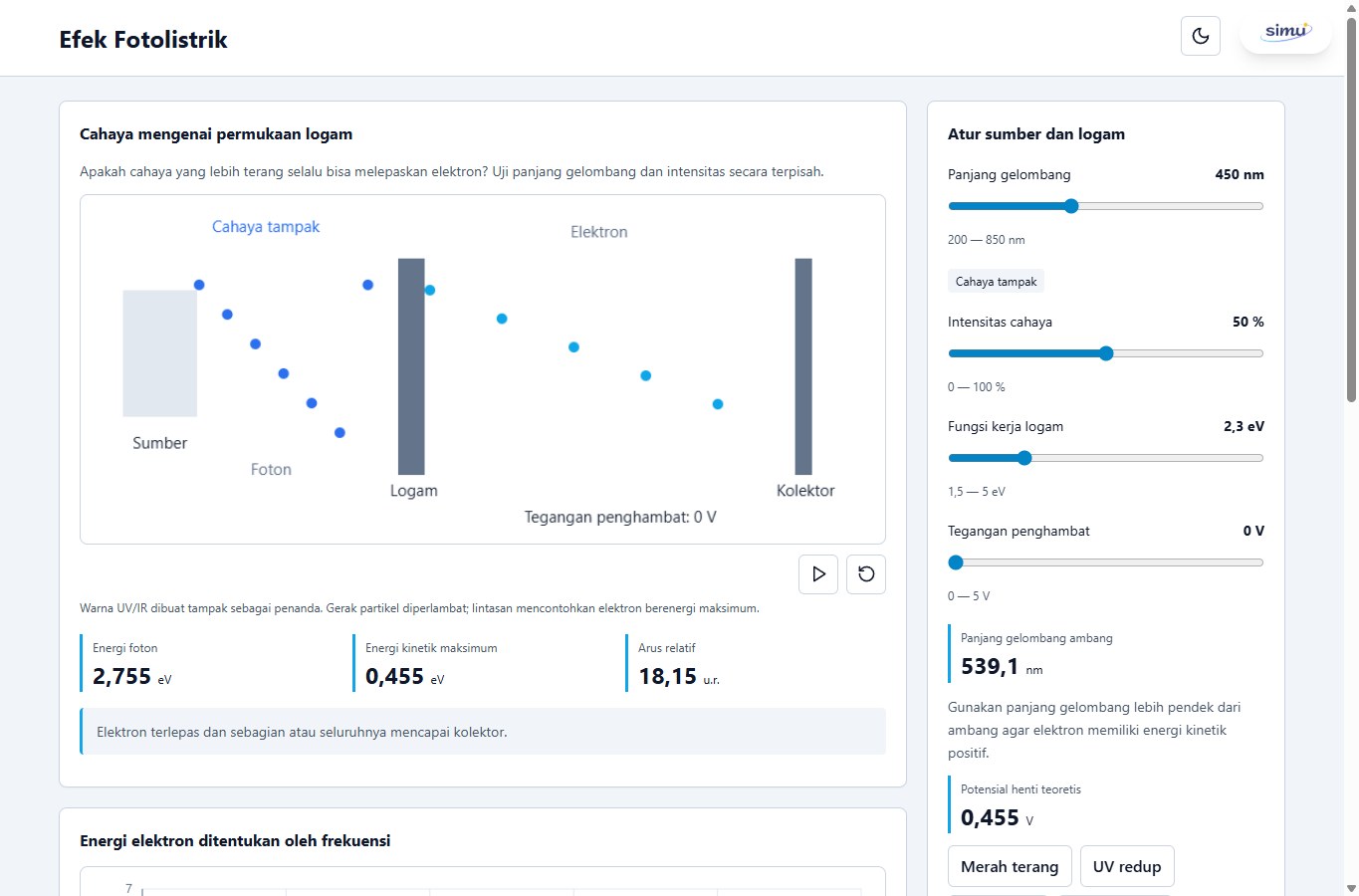Apply the UV redup preset
Viewport: 1359px width, 896px height.
[x=1127, y=866]
